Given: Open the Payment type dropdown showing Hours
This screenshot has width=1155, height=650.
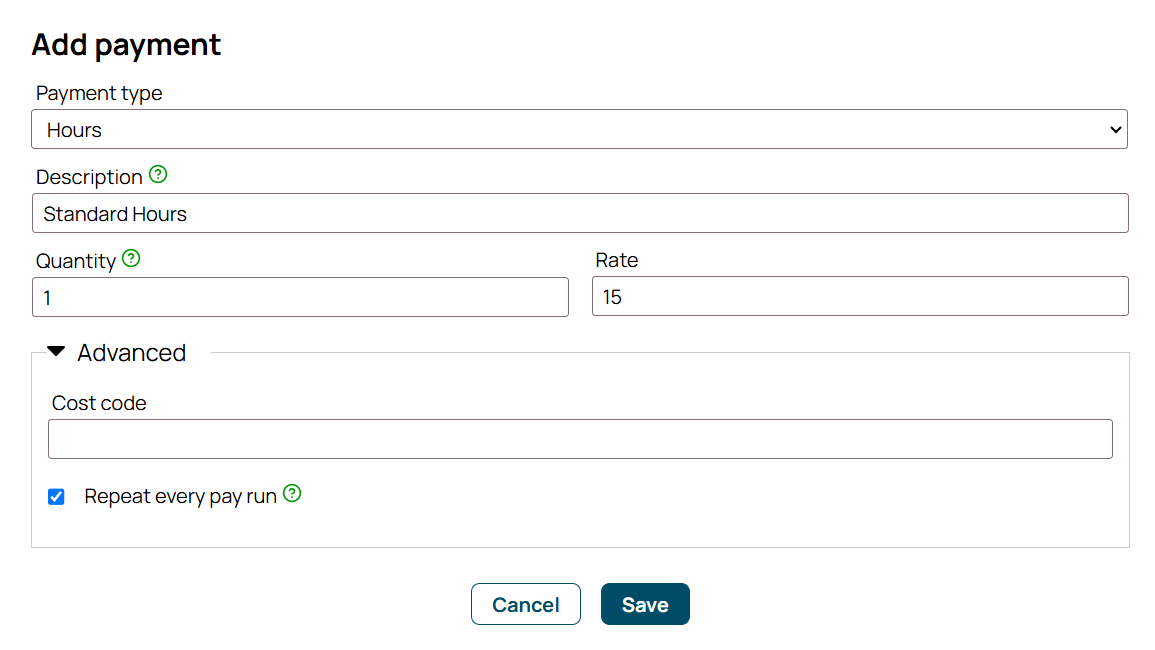Looking at the screenshot, I should coord(579,130).
